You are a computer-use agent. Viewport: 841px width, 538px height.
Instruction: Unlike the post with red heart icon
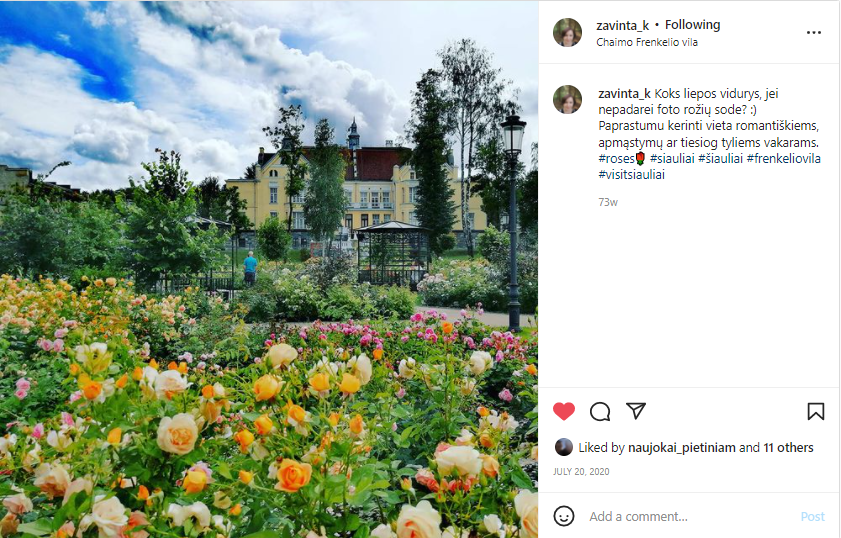563,411
